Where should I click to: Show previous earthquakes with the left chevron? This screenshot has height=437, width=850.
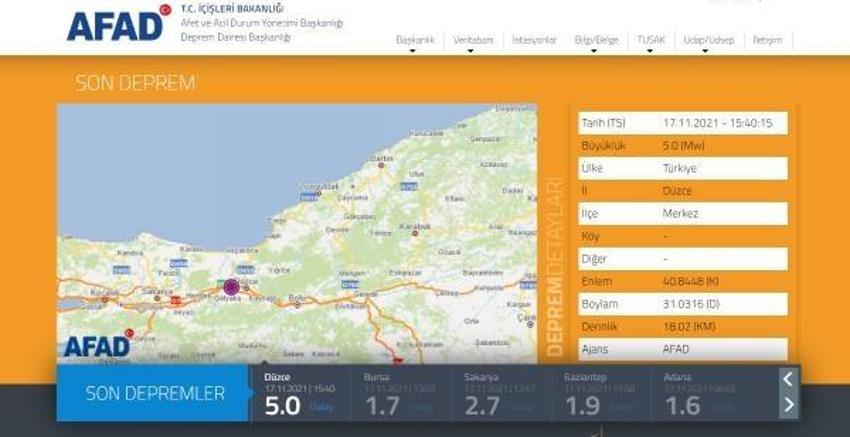pyautogui.click(x=789, y=380)
